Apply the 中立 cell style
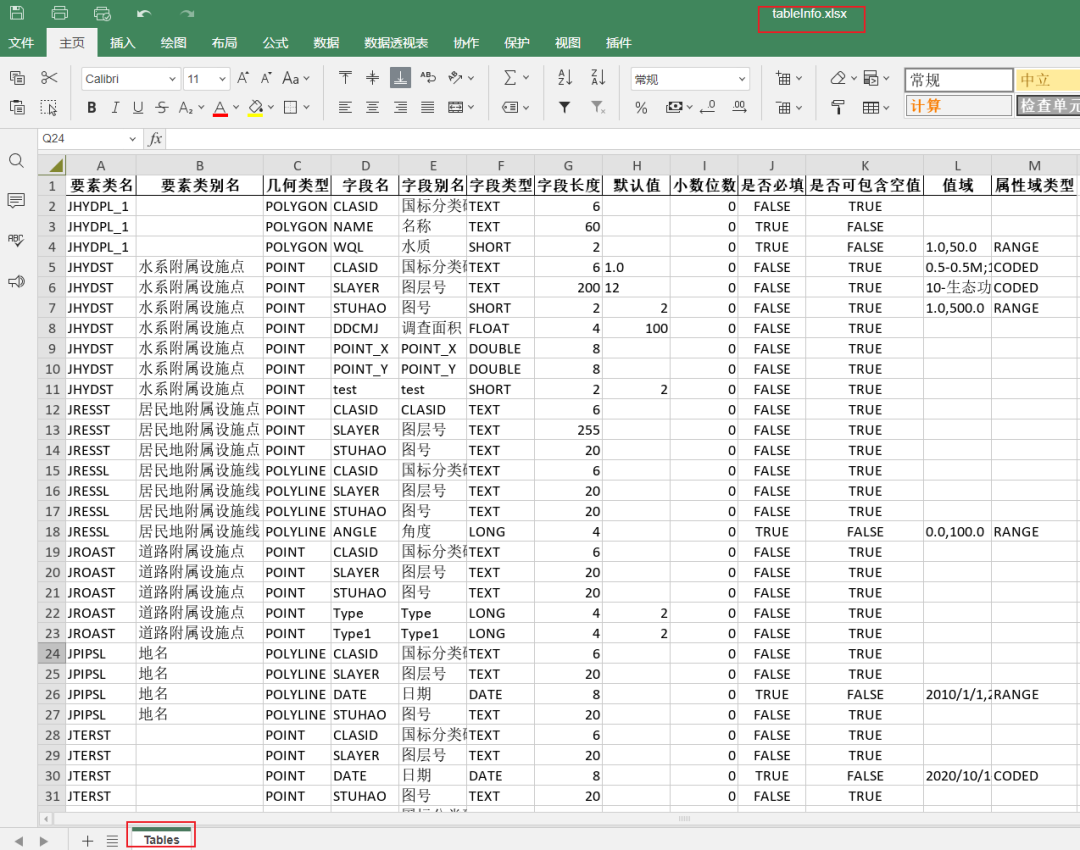This screenshot has width=1080, height=850. tap(1048, 80)
